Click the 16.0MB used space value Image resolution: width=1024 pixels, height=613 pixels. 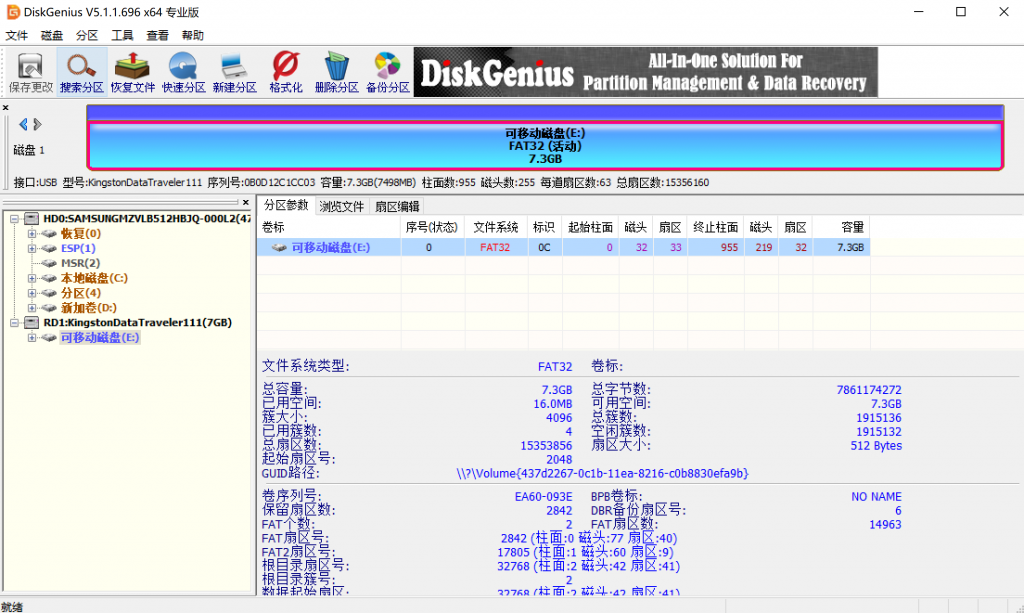pyautogui.click(x=552, y=404)
